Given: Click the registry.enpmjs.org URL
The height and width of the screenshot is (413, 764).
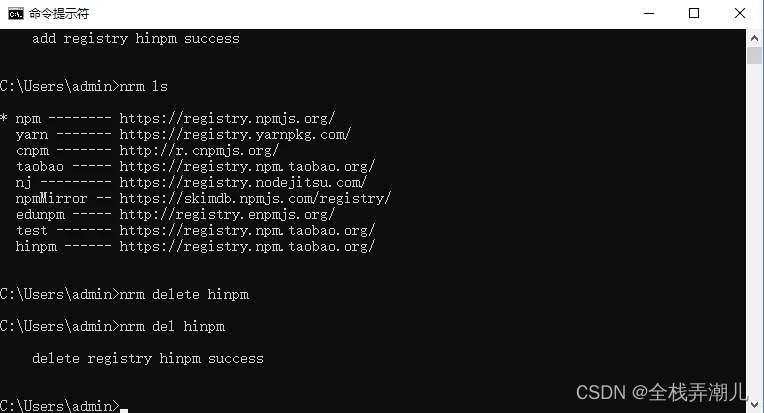Looking at the screenshot, I should pos(227,214).
